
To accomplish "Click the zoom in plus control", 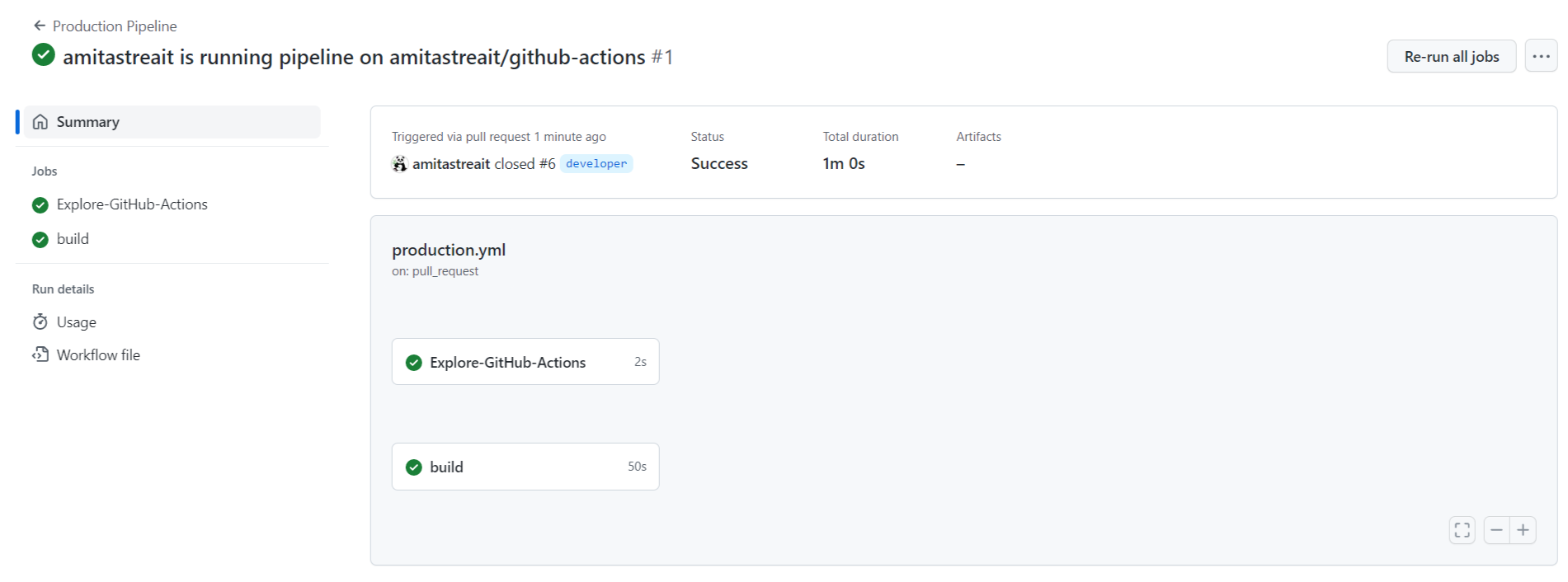I will point(1523,530).
